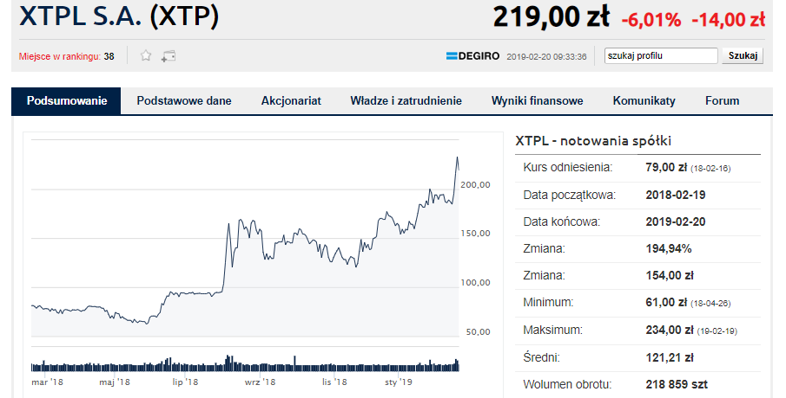Open the Akcjonariat tab
This screenshot has width=786, height=398.
[x=291, y=101]
